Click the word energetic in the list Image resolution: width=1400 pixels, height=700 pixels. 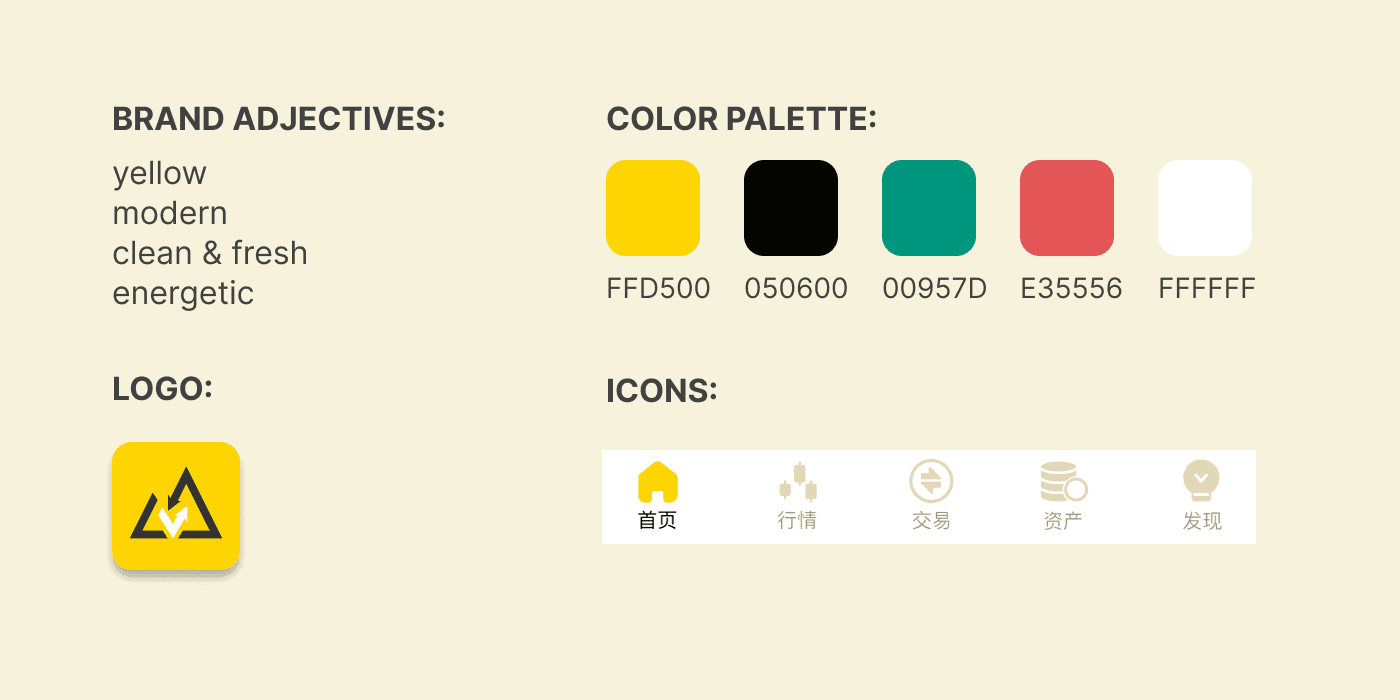[183, 294]
